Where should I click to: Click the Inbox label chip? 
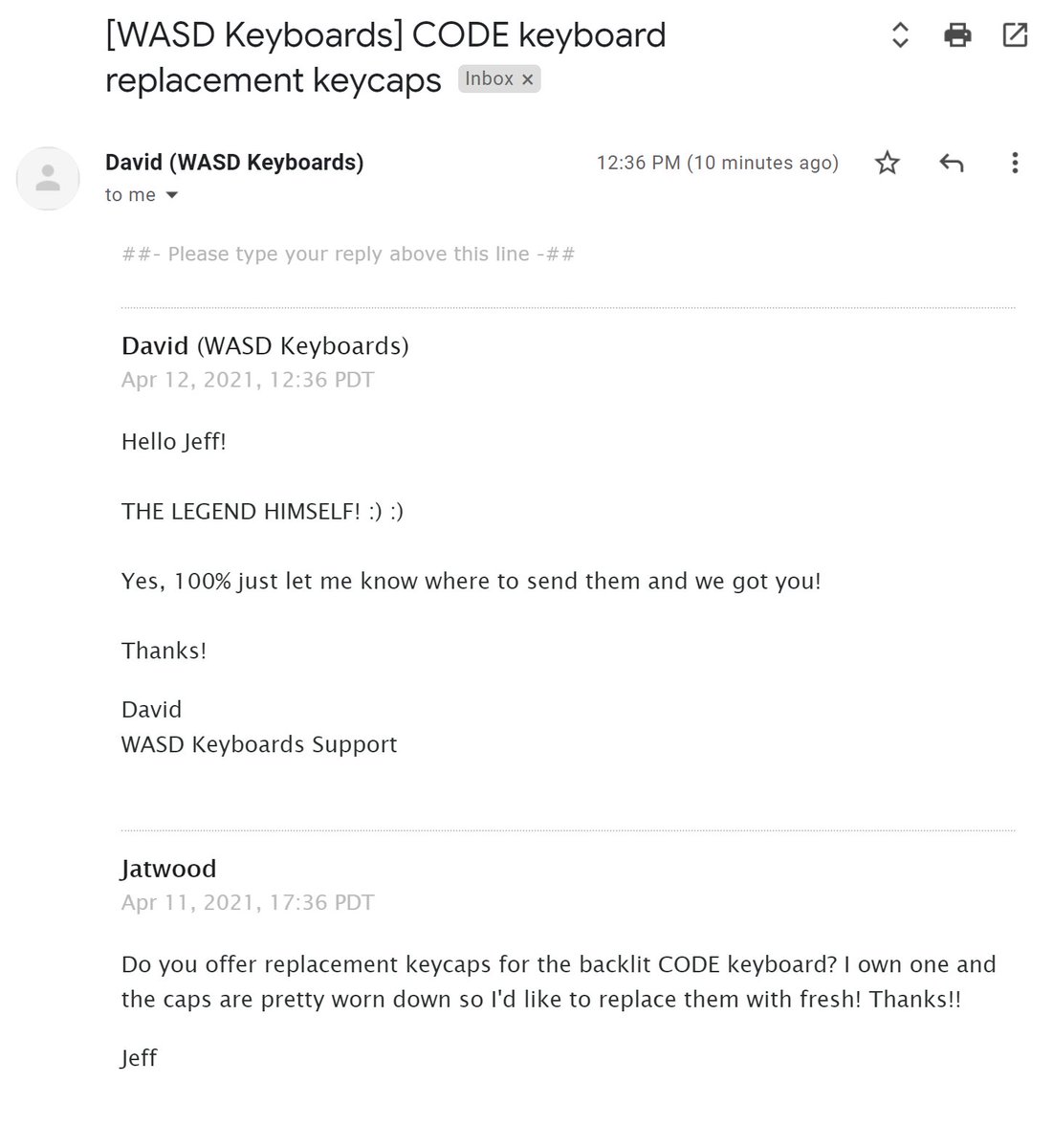click(x=499, y=78)
